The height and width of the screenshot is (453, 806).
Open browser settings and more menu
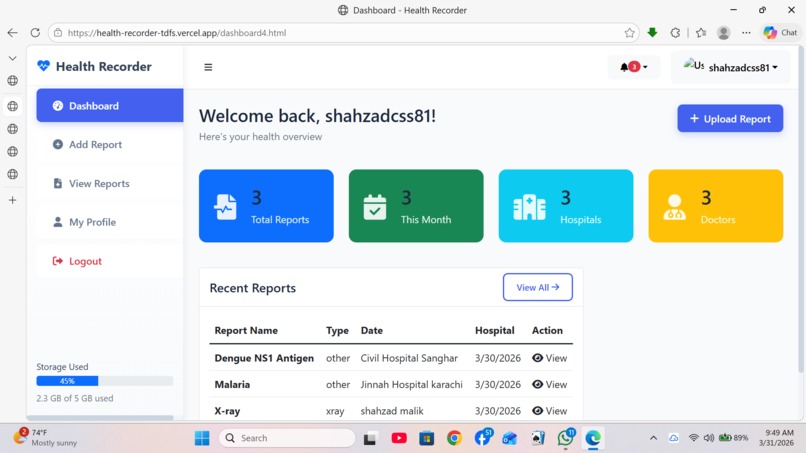pos(746,33)
